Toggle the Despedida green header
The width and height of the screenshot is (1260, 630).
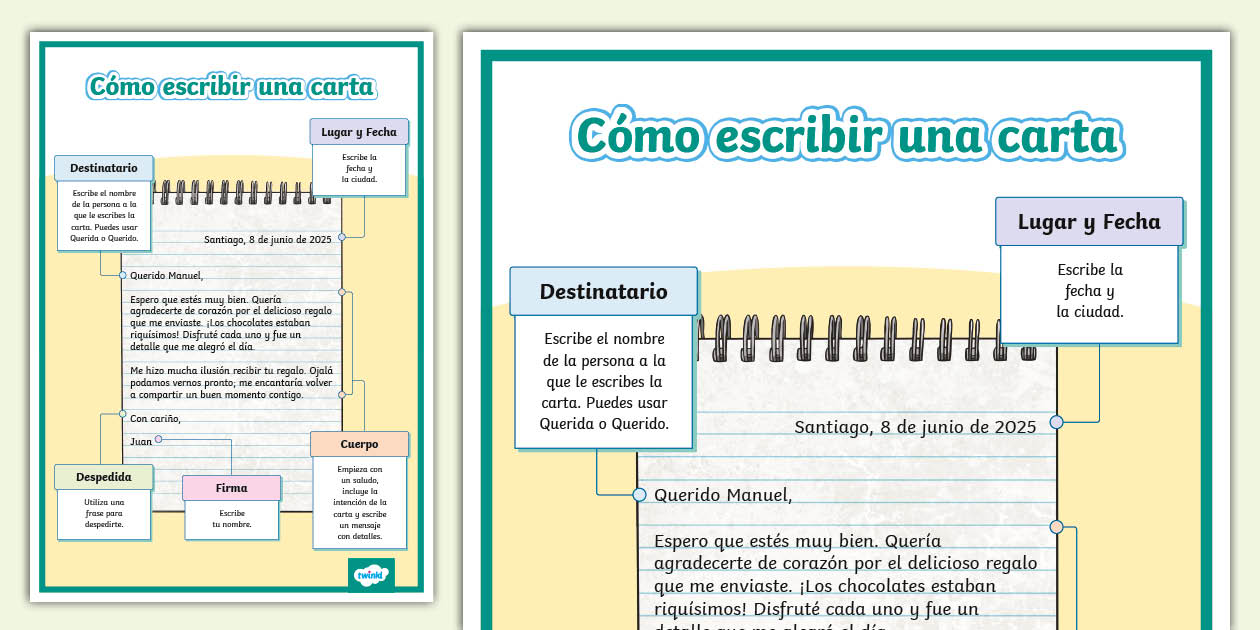[104, 477]
